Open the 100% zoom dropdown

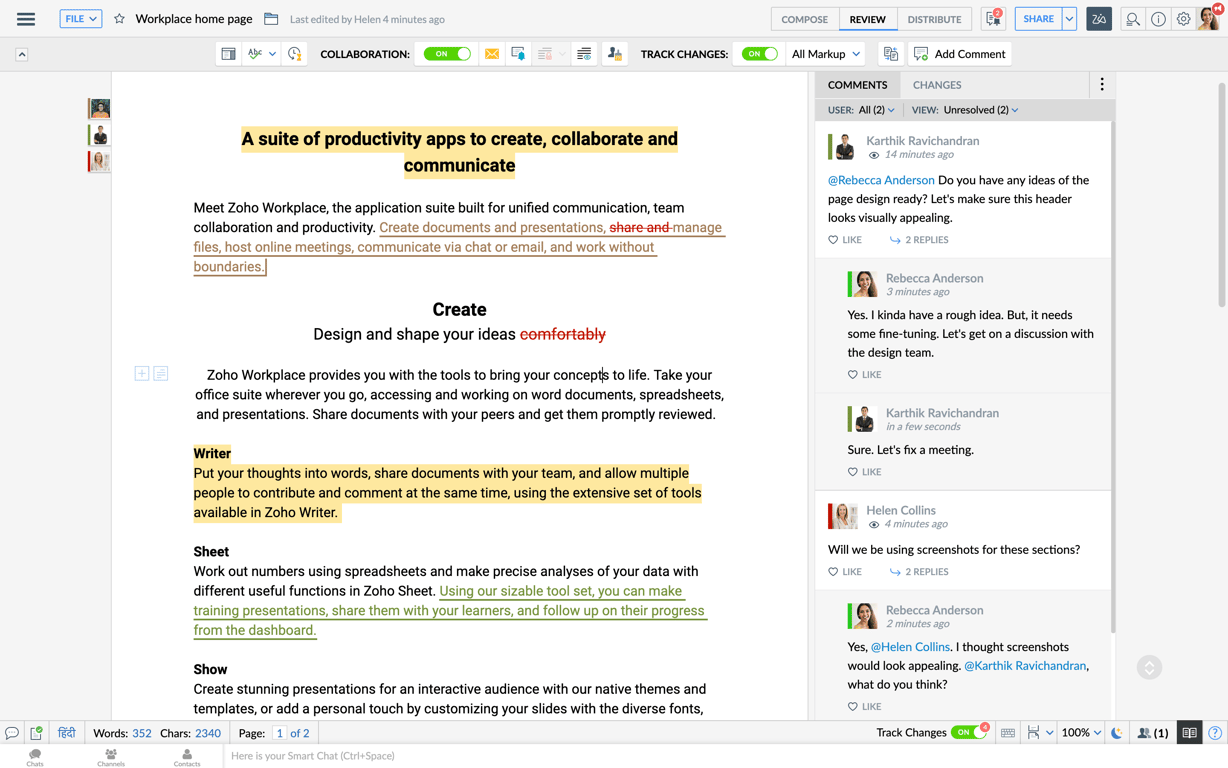[x=1081, y=733]
